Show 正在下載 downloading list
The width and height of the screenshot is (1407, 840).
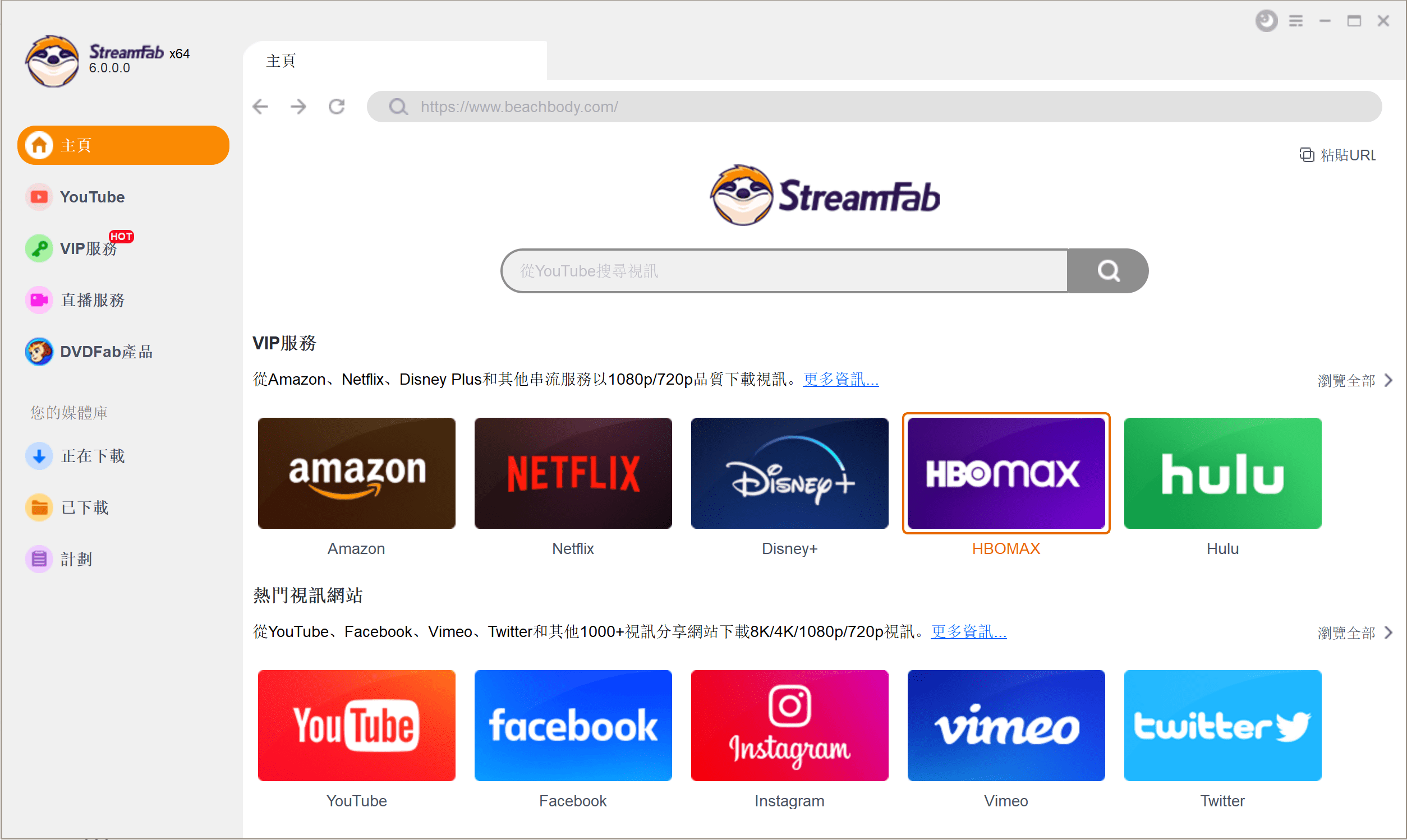click(x=75, y=456)
